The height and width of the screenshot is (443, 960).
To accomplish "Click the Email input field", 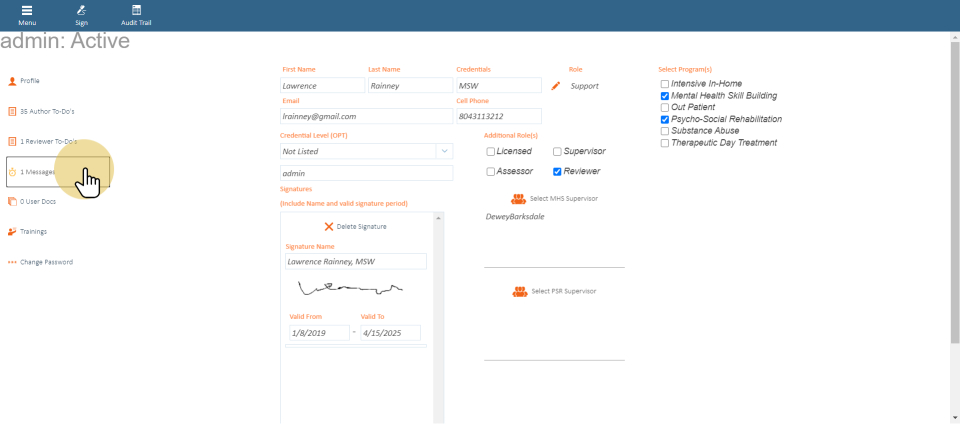I will click(366, 116).
